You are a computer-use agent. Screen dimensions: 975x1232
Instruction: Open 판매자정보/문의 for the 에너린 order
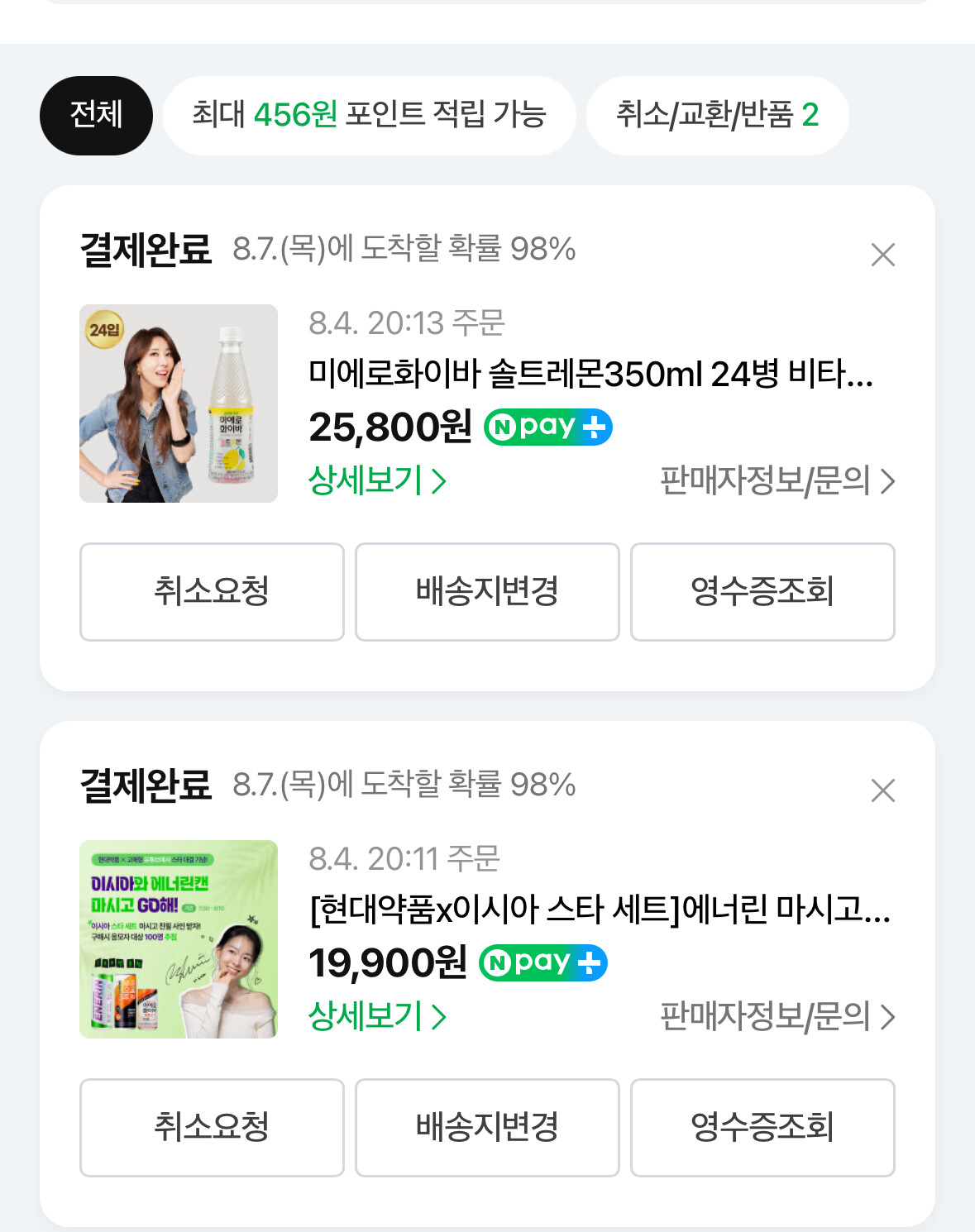(x=777, y=1016)
